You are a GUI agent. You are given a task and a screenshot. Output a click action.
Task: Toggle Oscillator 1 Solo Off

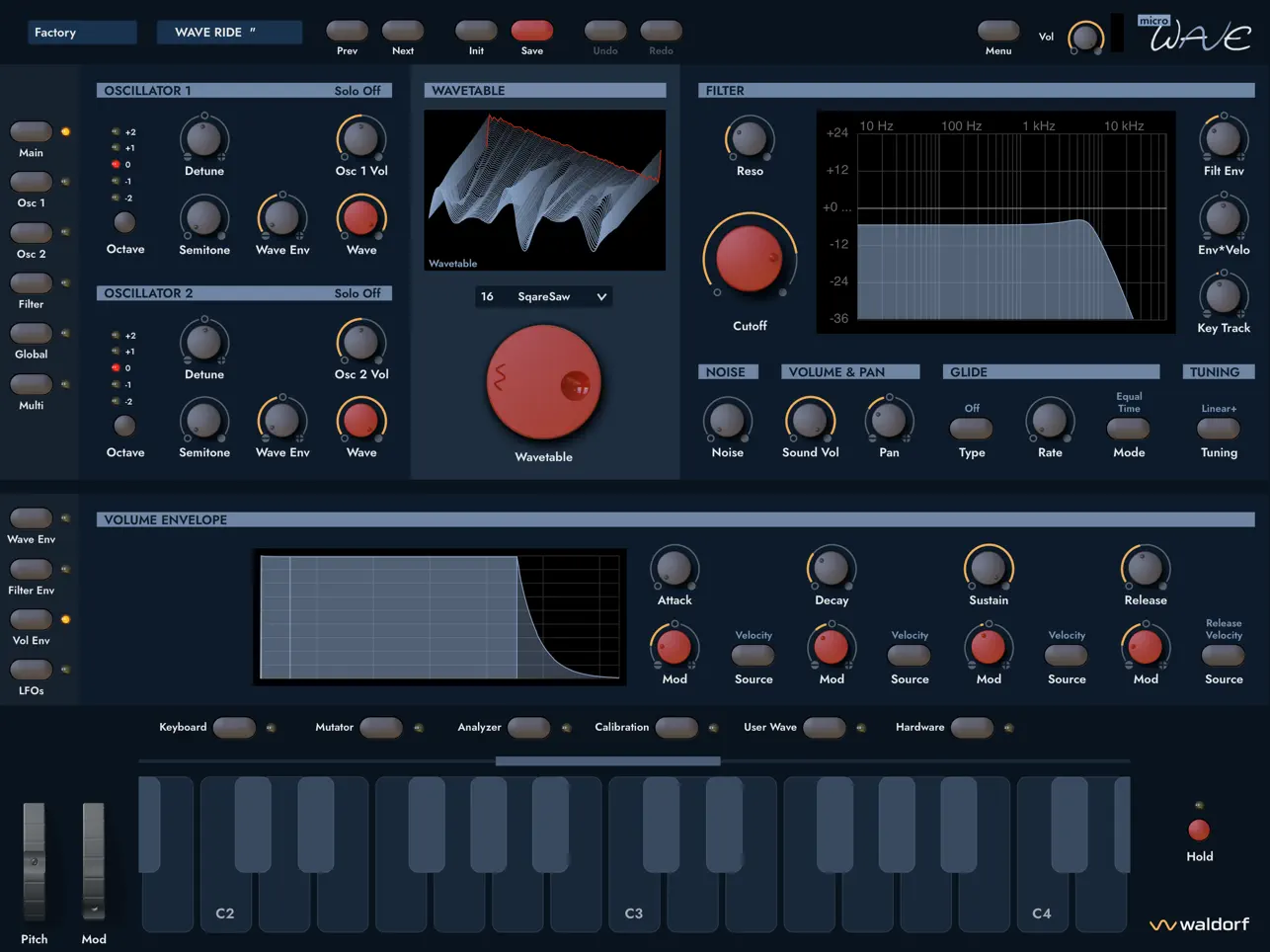tap(357, 90)
